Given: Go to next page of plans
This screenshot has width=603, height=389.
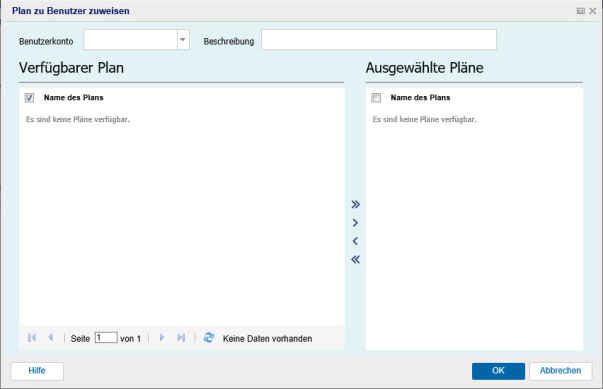Looking at the screenshot, I should (x=162, y=337).
